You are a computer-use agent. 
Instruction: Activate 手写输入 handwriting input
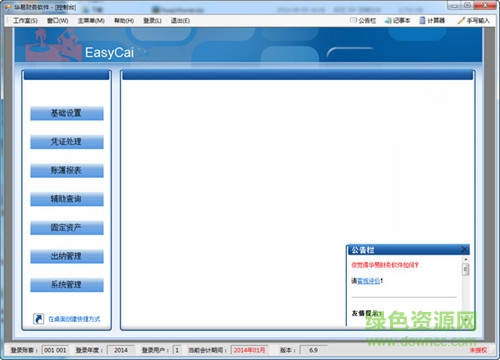point(473,21)
